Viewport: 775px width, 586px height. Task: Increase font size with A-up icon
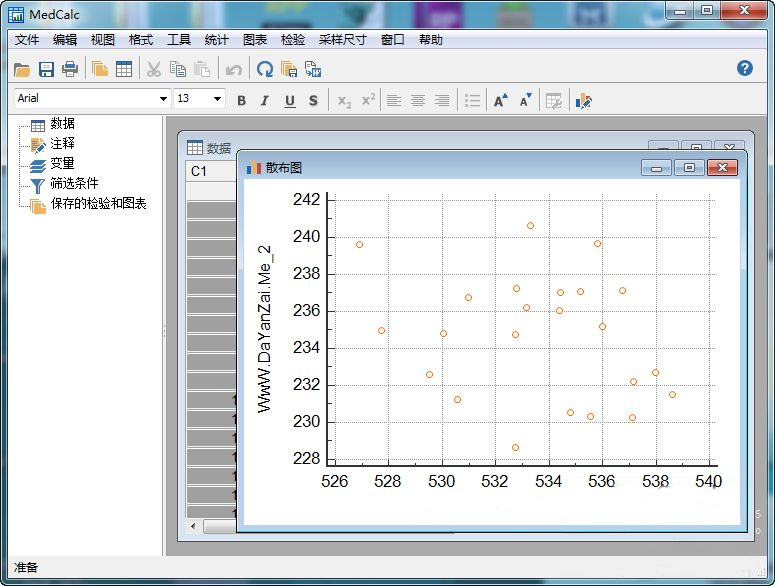501,100
